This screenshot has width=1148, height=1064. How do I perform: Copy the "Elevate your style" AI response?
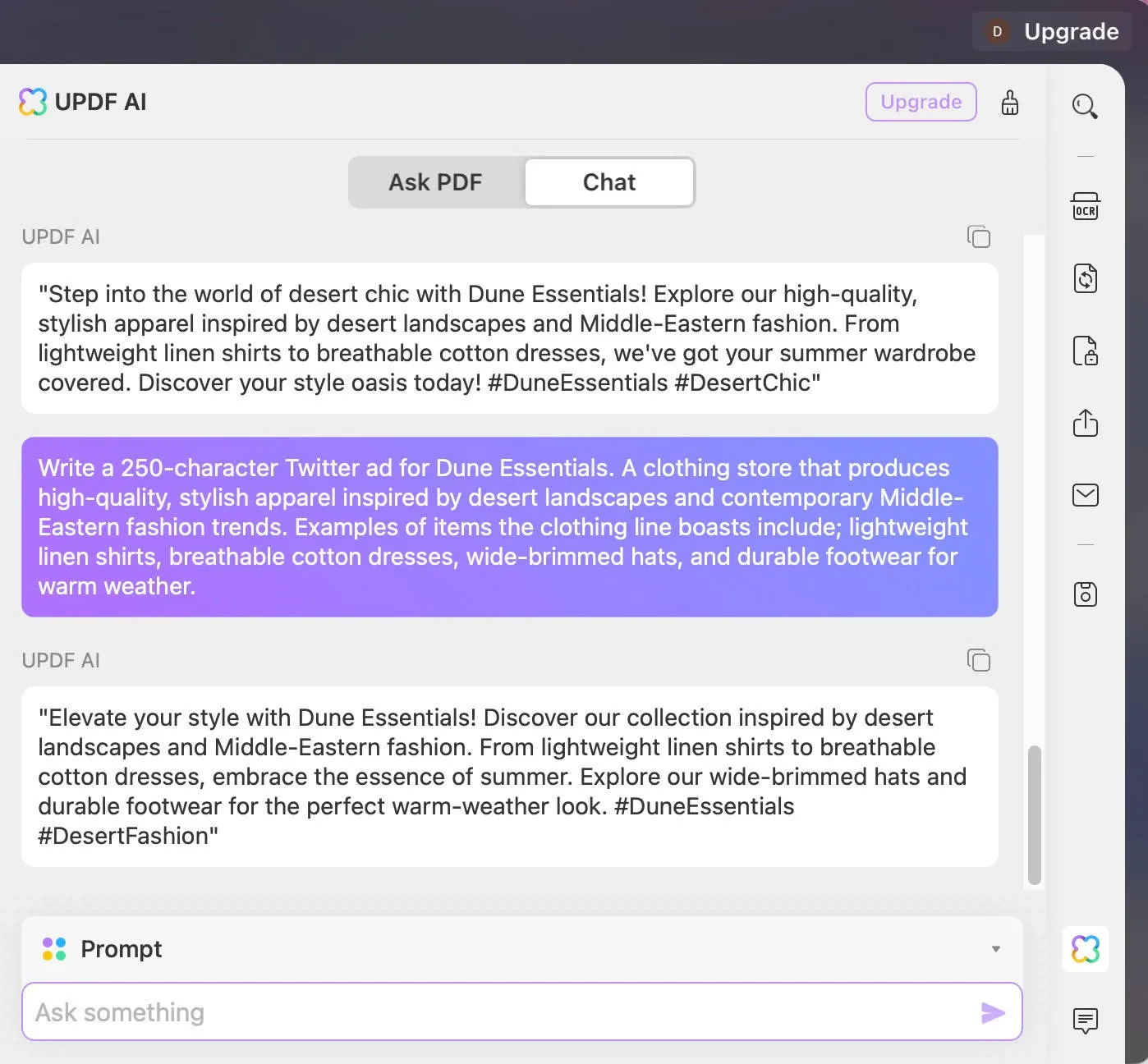point(979,660)
